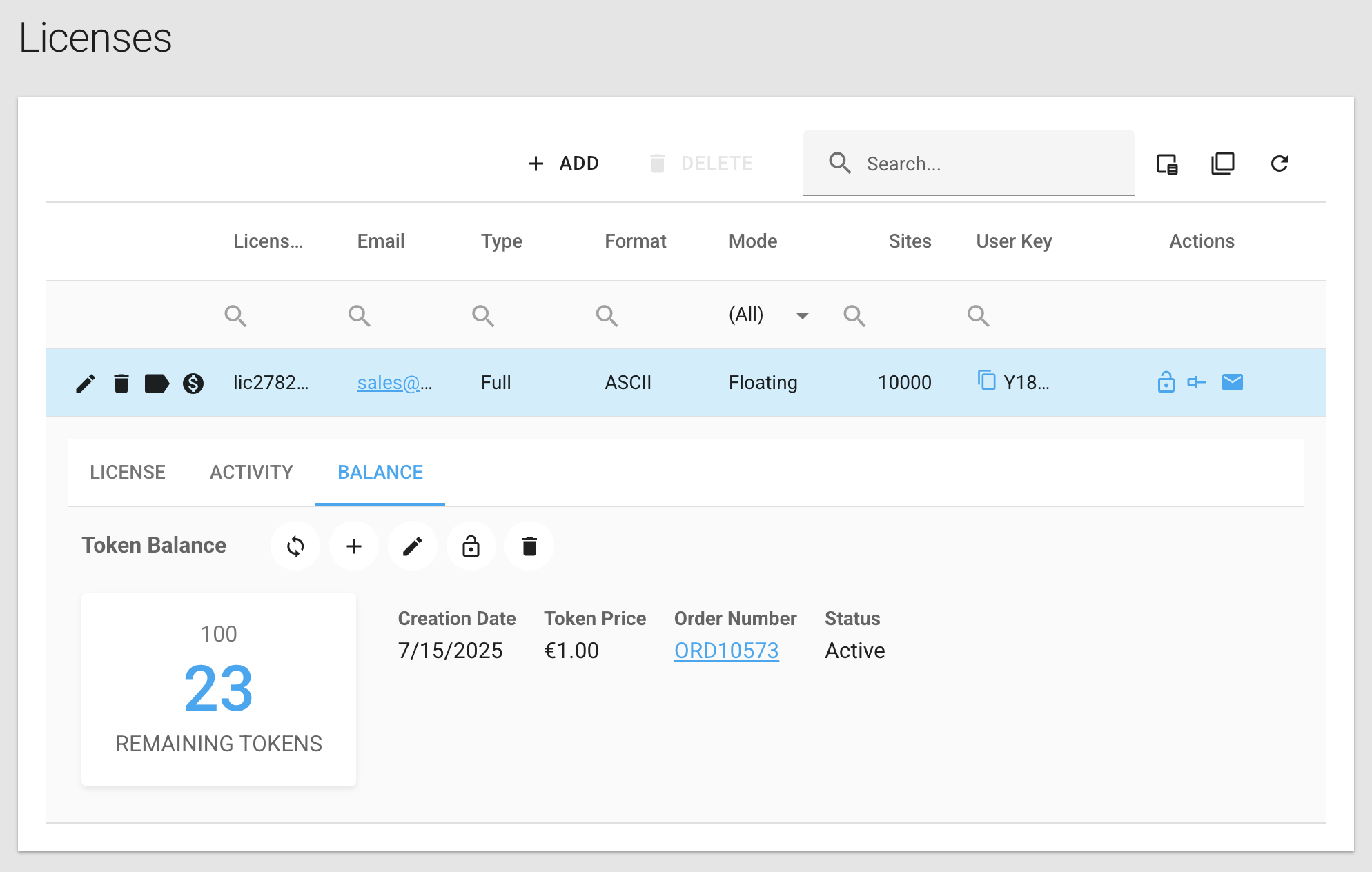This screenshot has height=872, width=1372.
Task: Click the lock icon beside Token Balance
Action: point(471,546)
